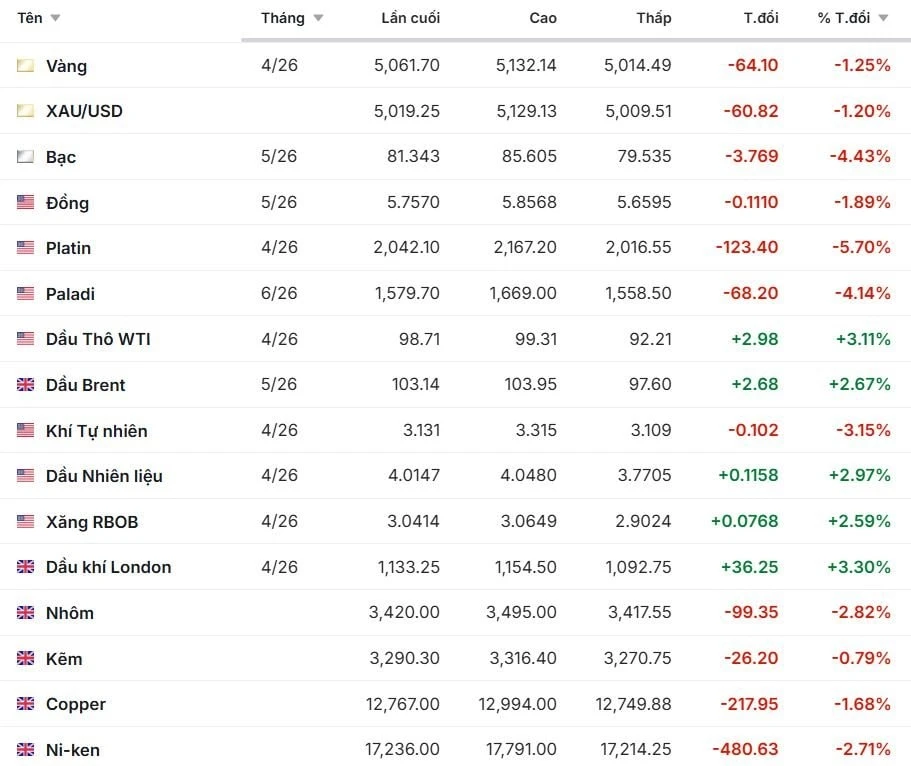Click the gold icon beside XAU/USD

[x=25, y=111]
